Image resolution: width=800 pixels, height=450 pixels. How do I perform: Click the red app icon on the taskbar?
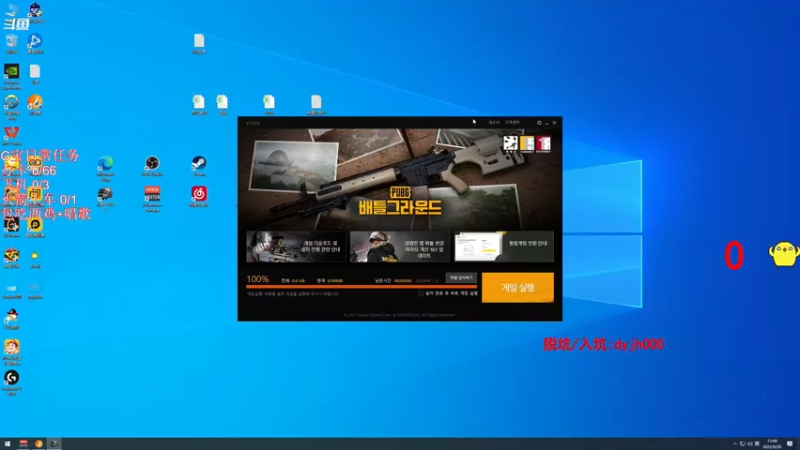[x=23, y=444]
